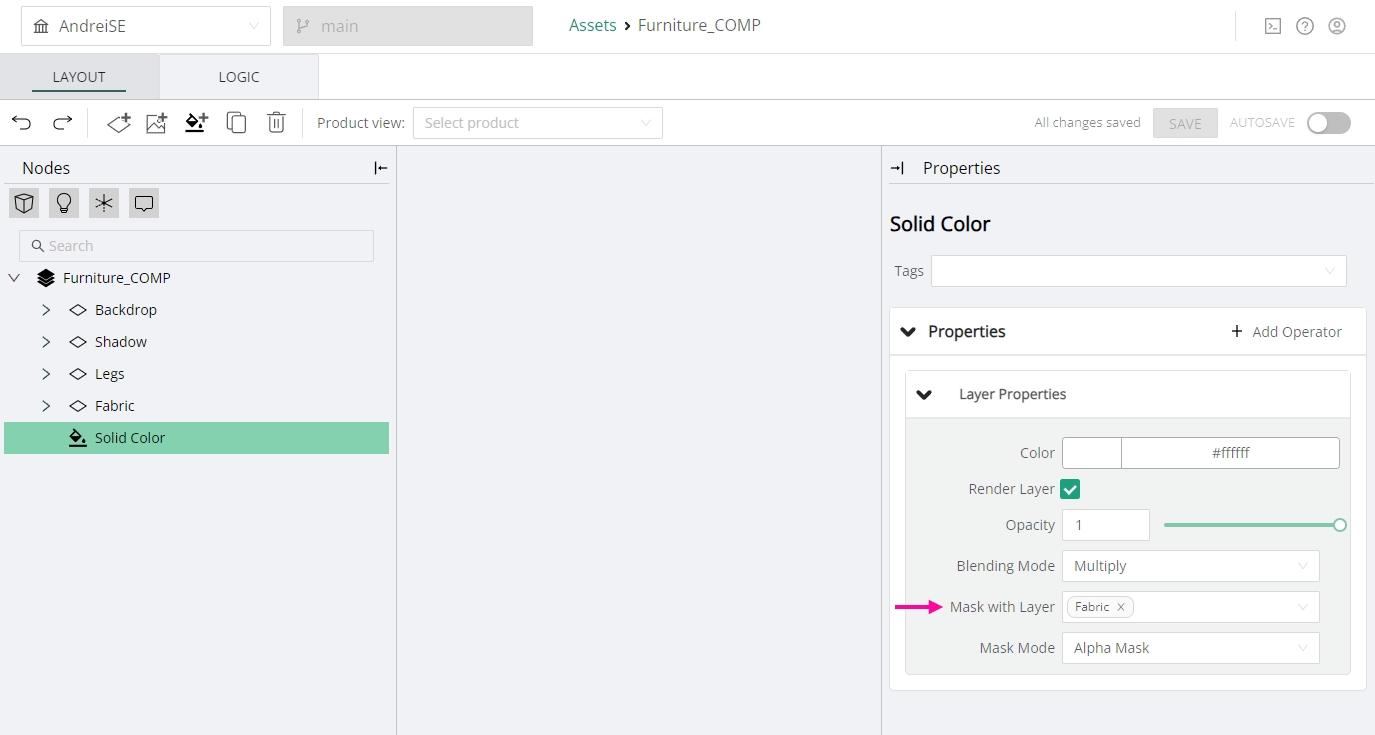The image size is (1375, 735).
Task: Switch to the LAYOUT tab
Action: point(79,77)
